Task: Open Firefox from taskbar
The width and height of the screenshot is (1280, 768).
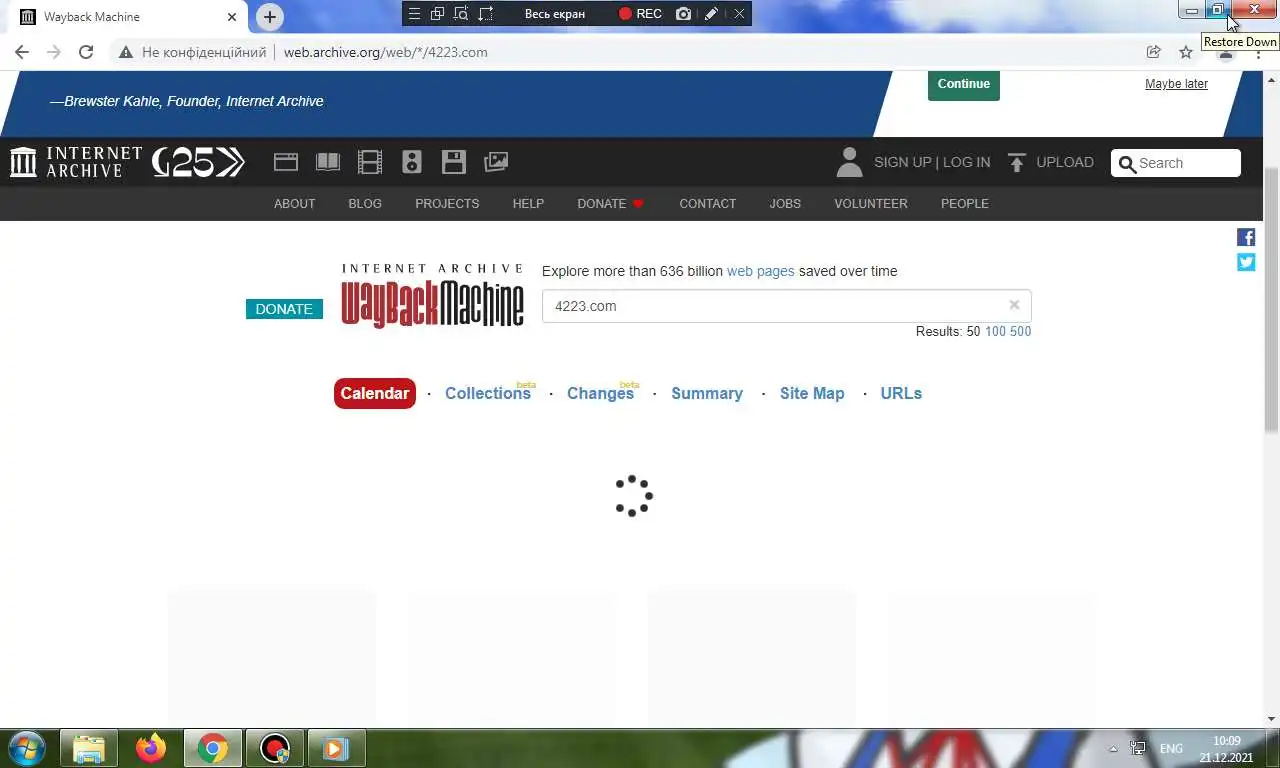Action: (x=151, y=748)
